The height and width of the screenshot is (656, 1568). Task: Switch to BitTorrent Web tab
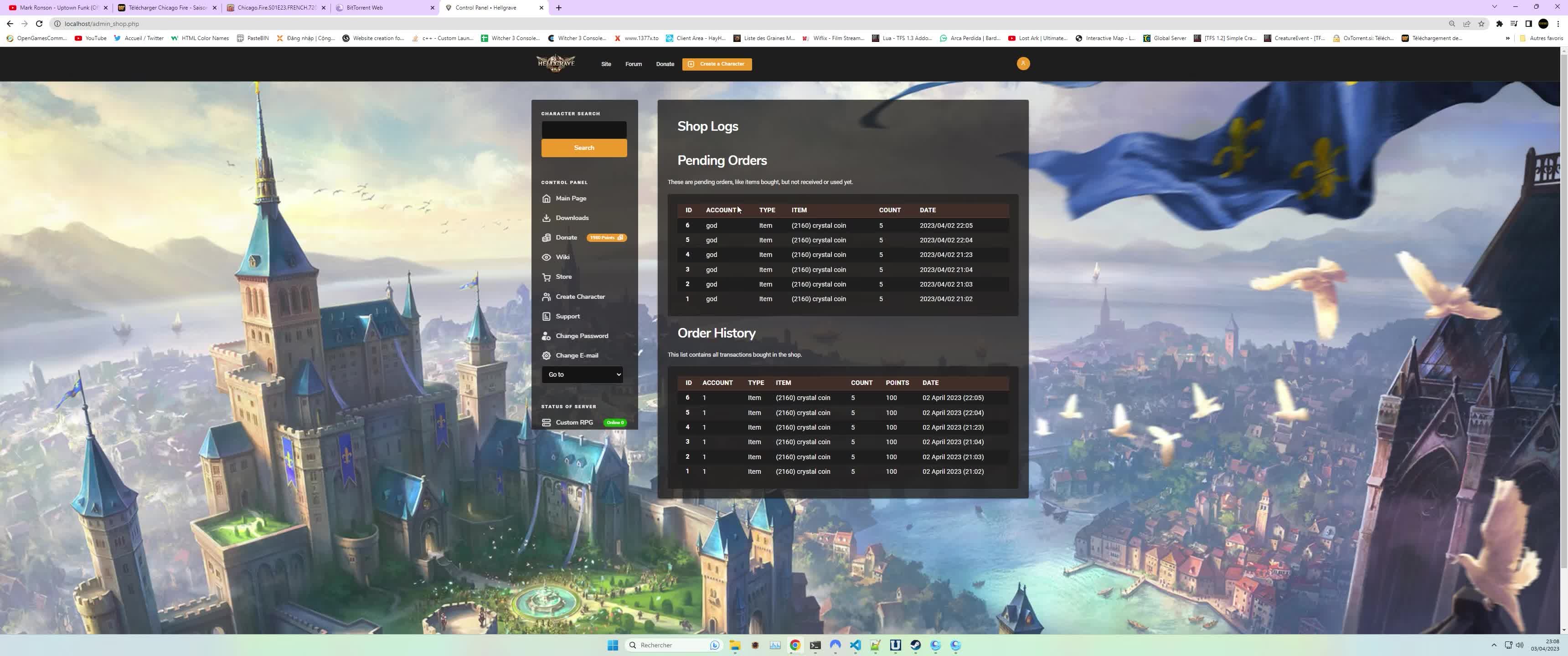tap(385, 8)
